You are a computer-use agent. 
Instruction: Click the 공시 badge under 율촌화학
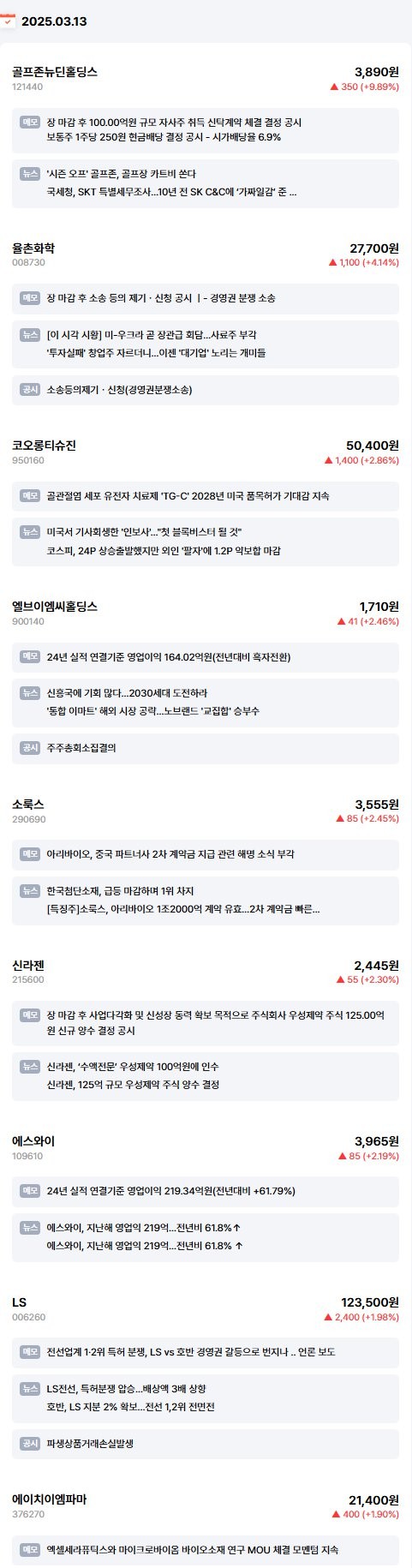tap(30, 390)
